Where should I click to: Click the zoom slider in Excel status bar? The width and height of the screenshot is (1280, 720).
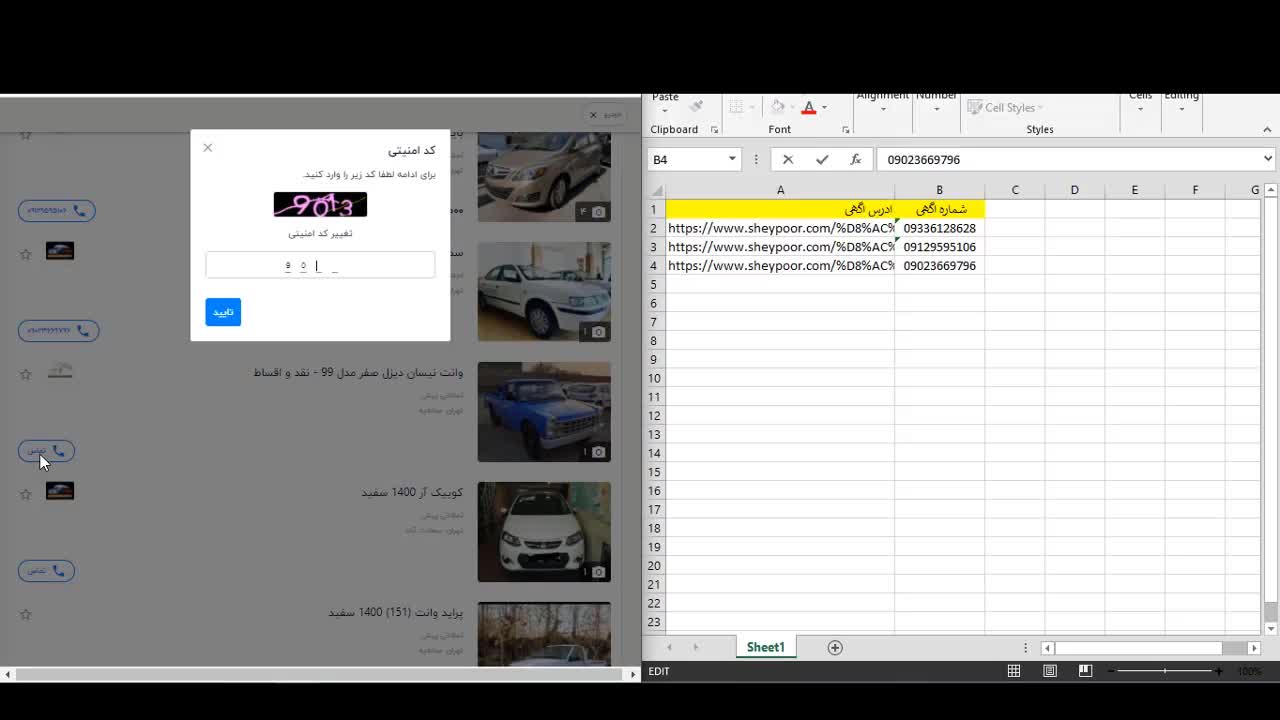point(1165,671)
